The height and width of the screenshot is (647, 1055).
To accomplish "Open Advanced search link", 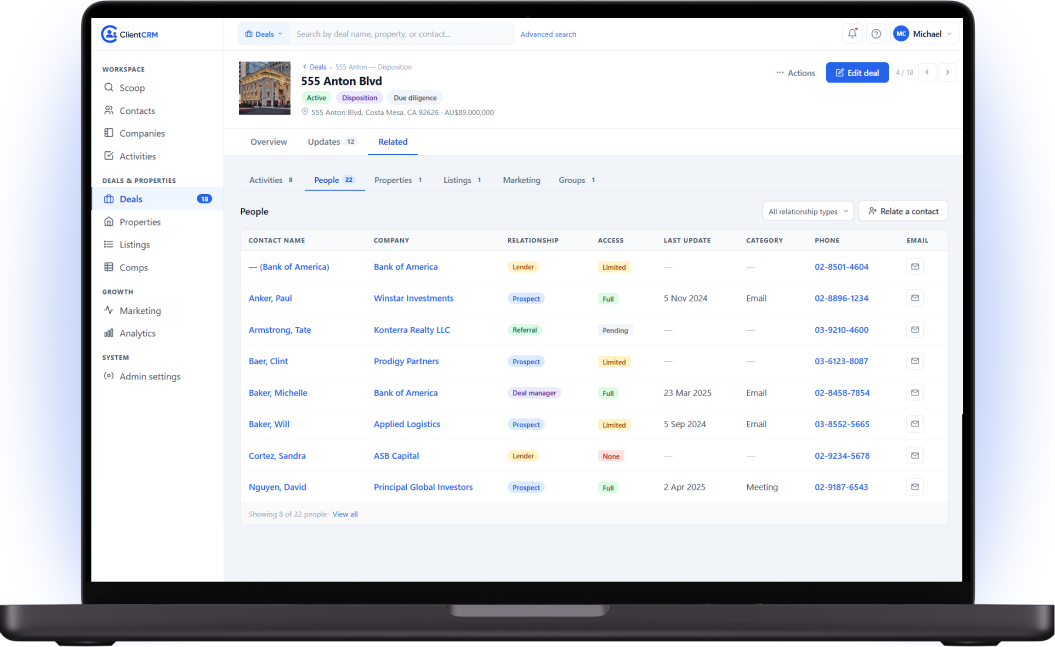I will [x=548, y=34].
